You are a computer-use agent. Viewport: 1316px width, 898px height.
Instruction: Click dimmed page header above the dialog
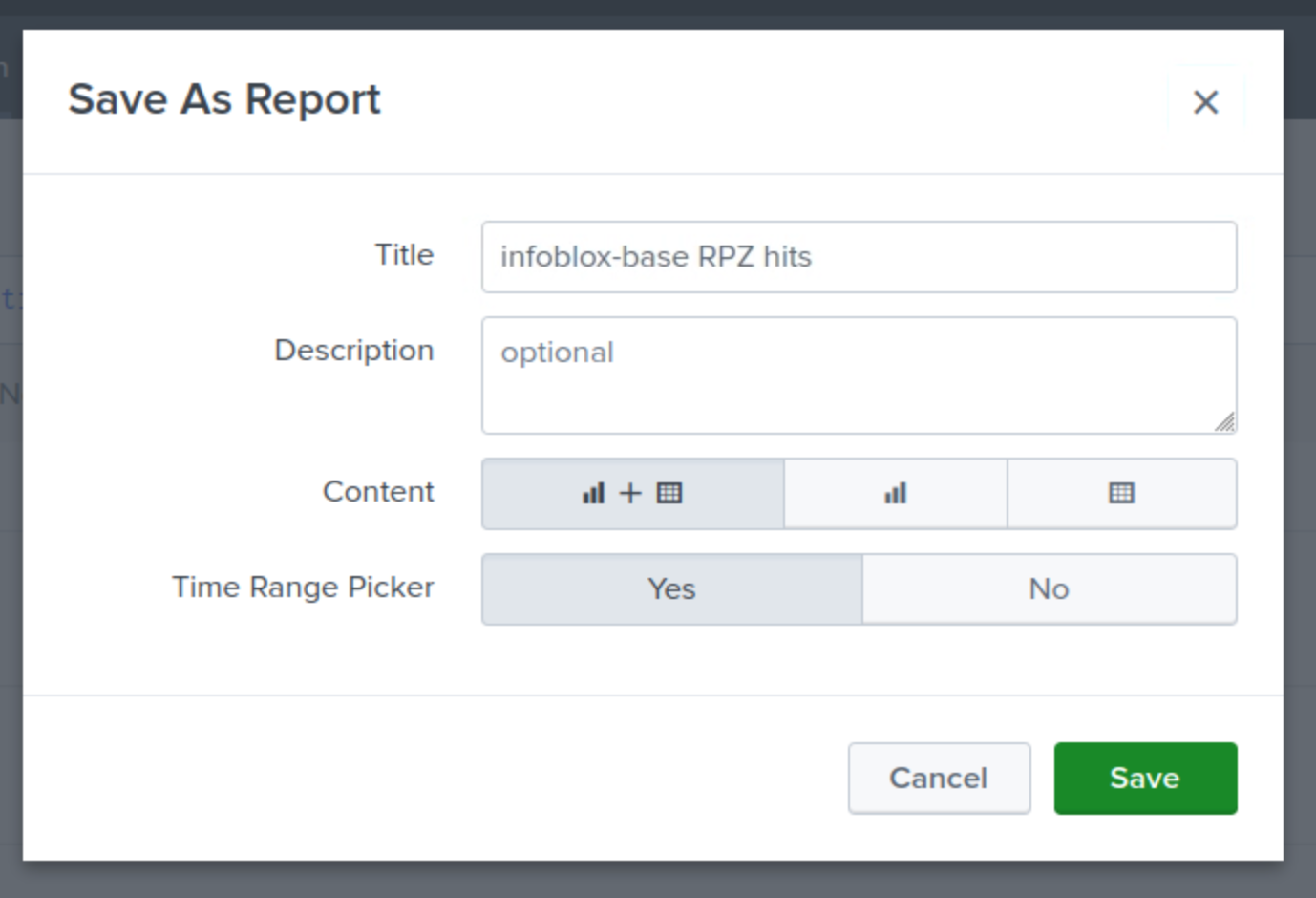(x=658, y=11)
